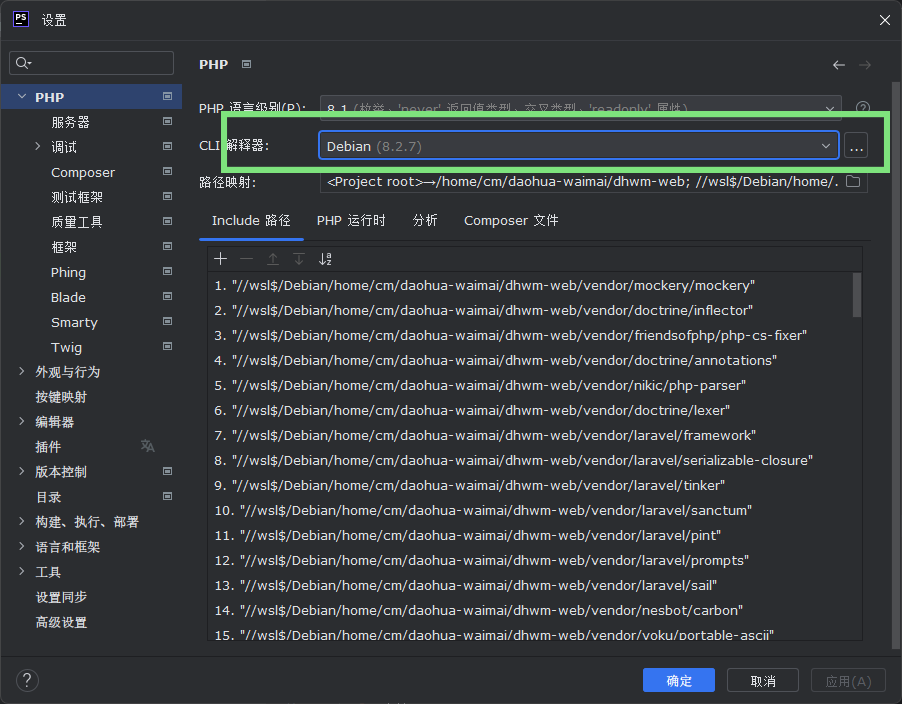The height and width of the screenshot is (704, 902).
Task: Select 框架 under PHP
Action: click(x=64, y=247)
